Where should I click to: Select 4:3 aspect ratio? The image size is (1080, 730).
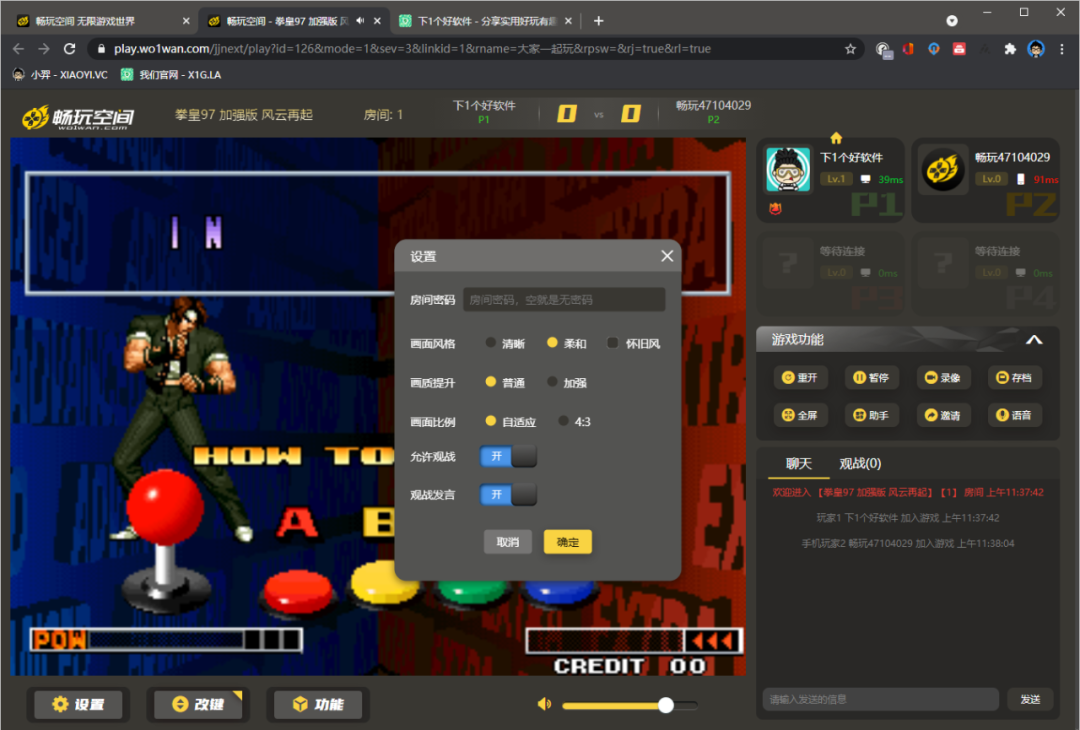tap(575, 421)
